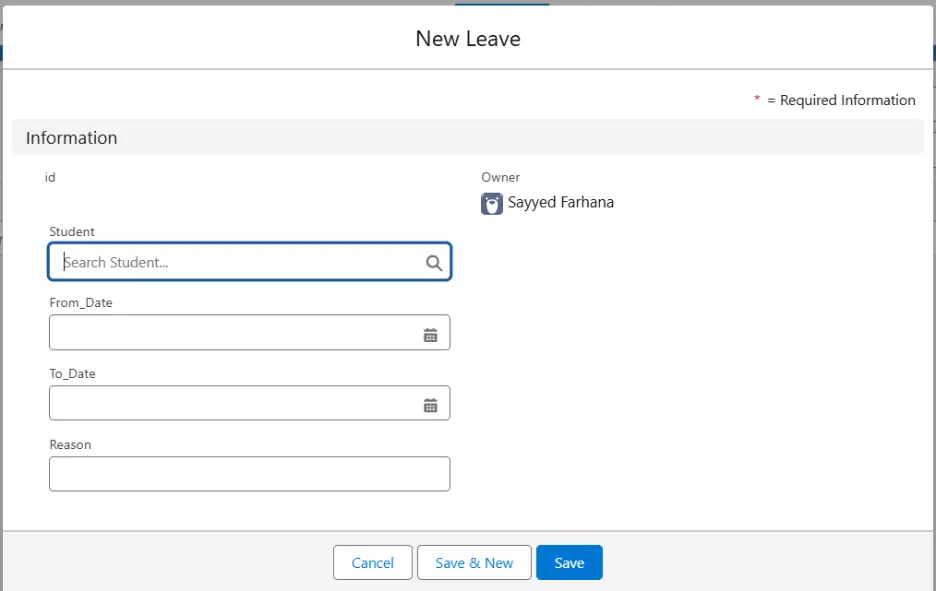The width and height of the screenshot is (936, 591).
Task: Click the Required Information note
Action: [835, 100]
